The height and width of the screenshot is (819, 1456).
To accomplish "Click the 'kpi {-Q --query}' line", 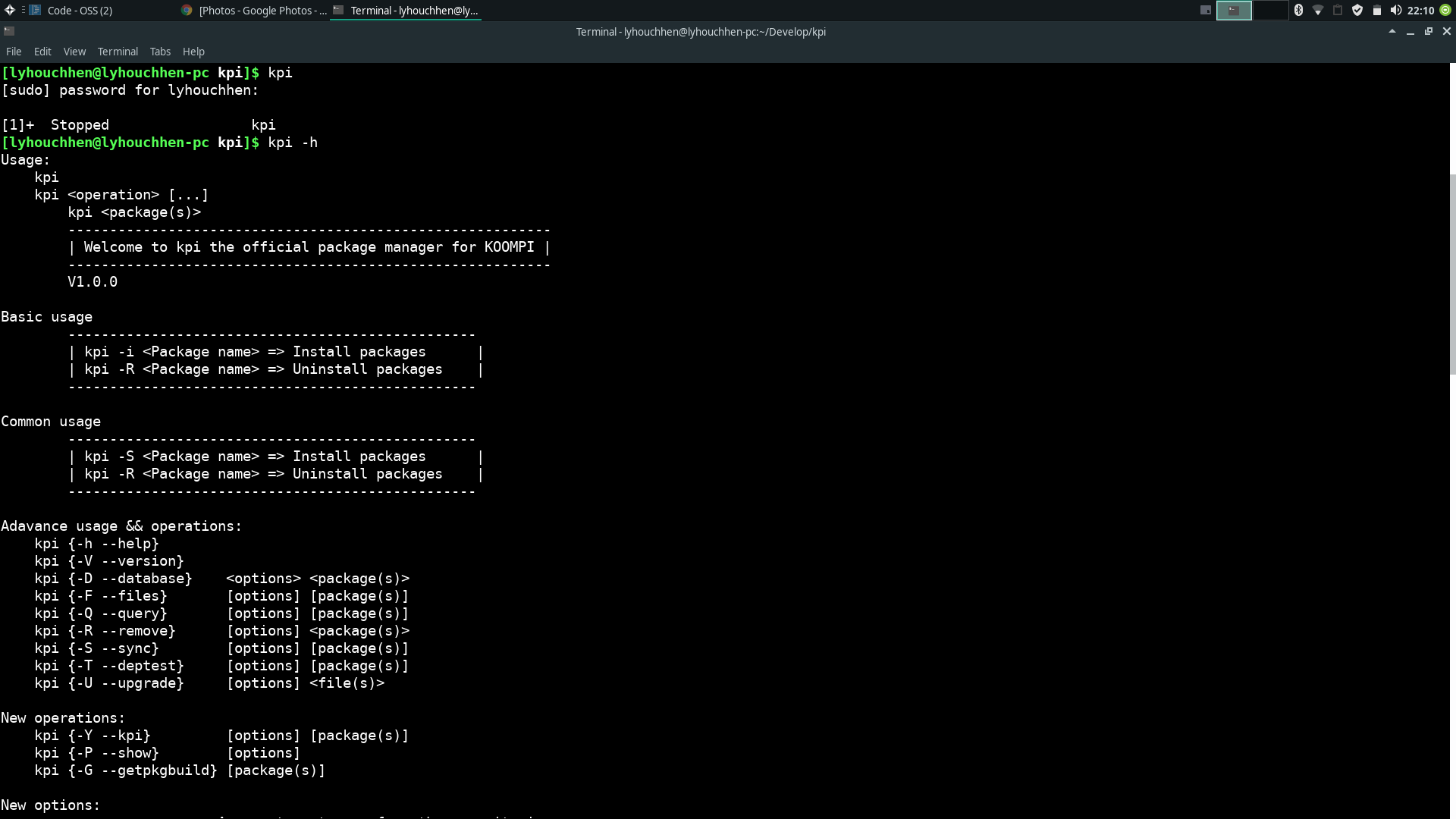I will pyautogui.click(x=221, y=613).
